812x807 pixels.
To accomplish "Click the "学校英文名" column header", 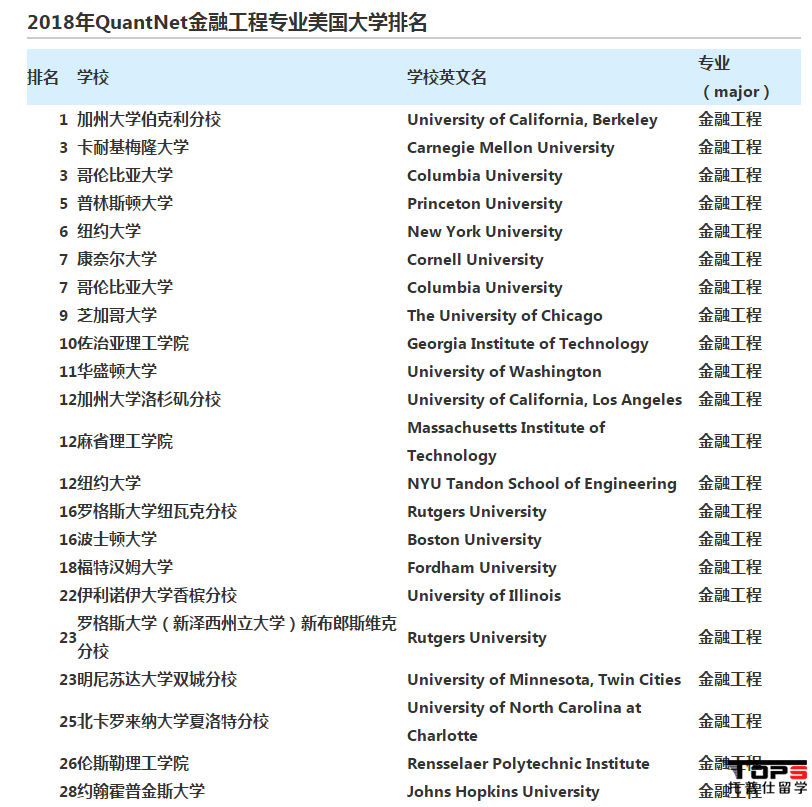I will click(x=446, y=78).
